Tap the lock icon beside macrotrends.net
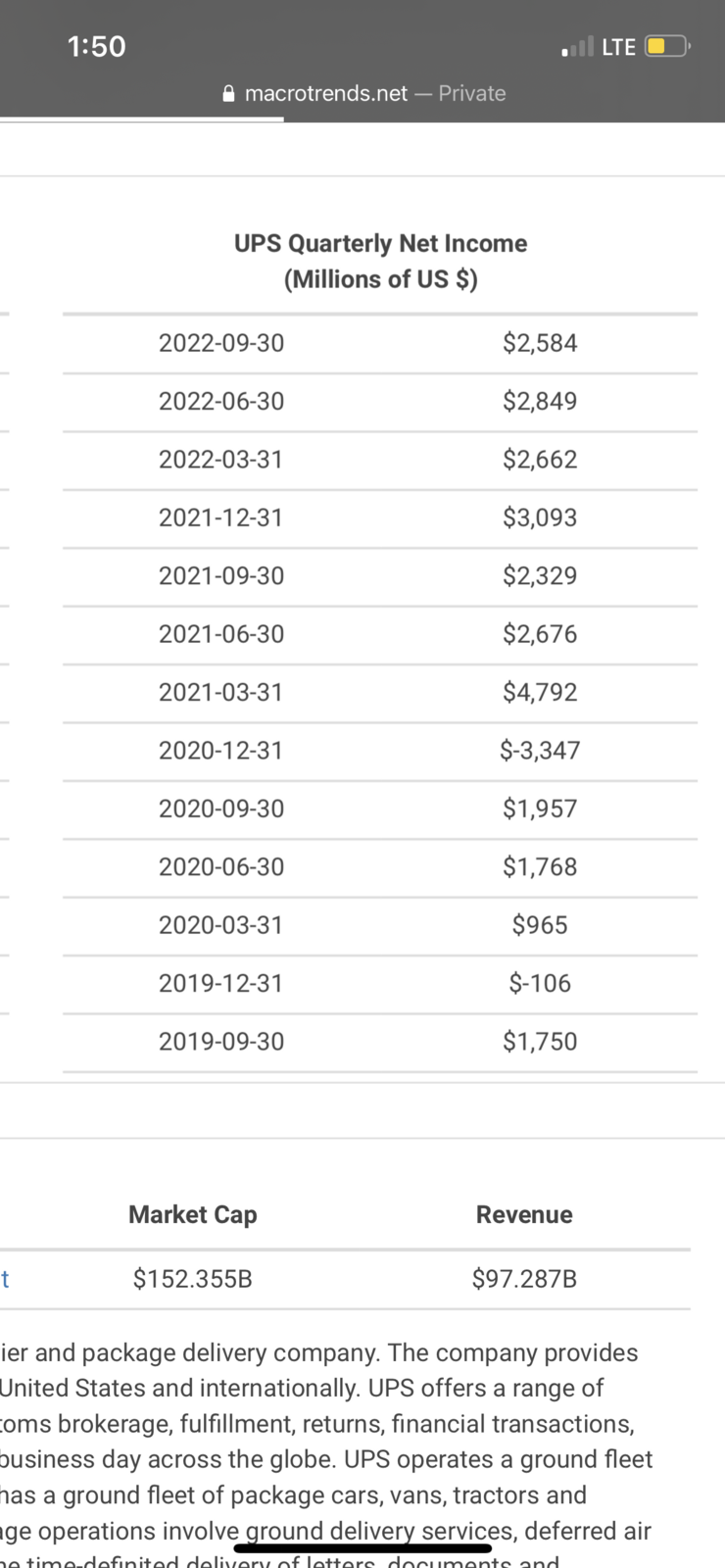725x1568 pixels. (x=229, y=94)
